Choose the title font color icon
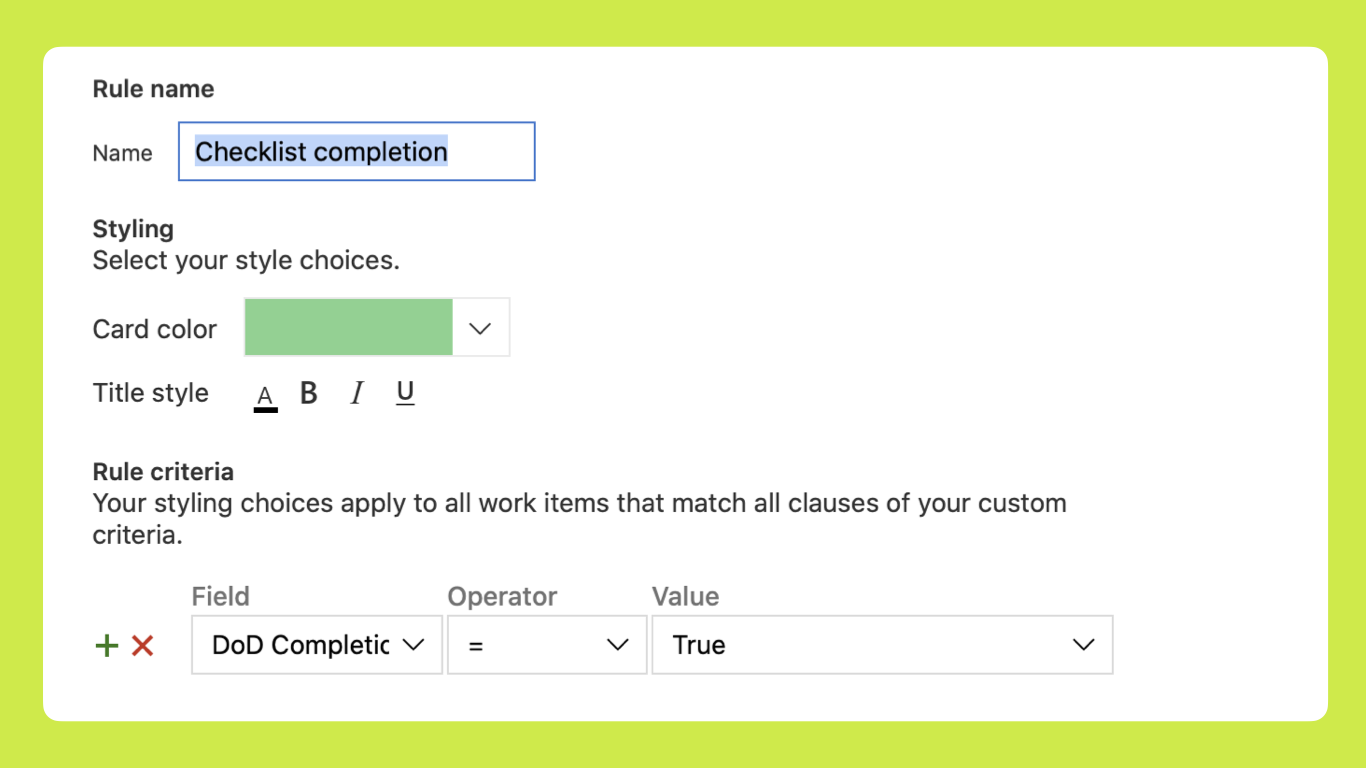 click(x=265, y=396)
